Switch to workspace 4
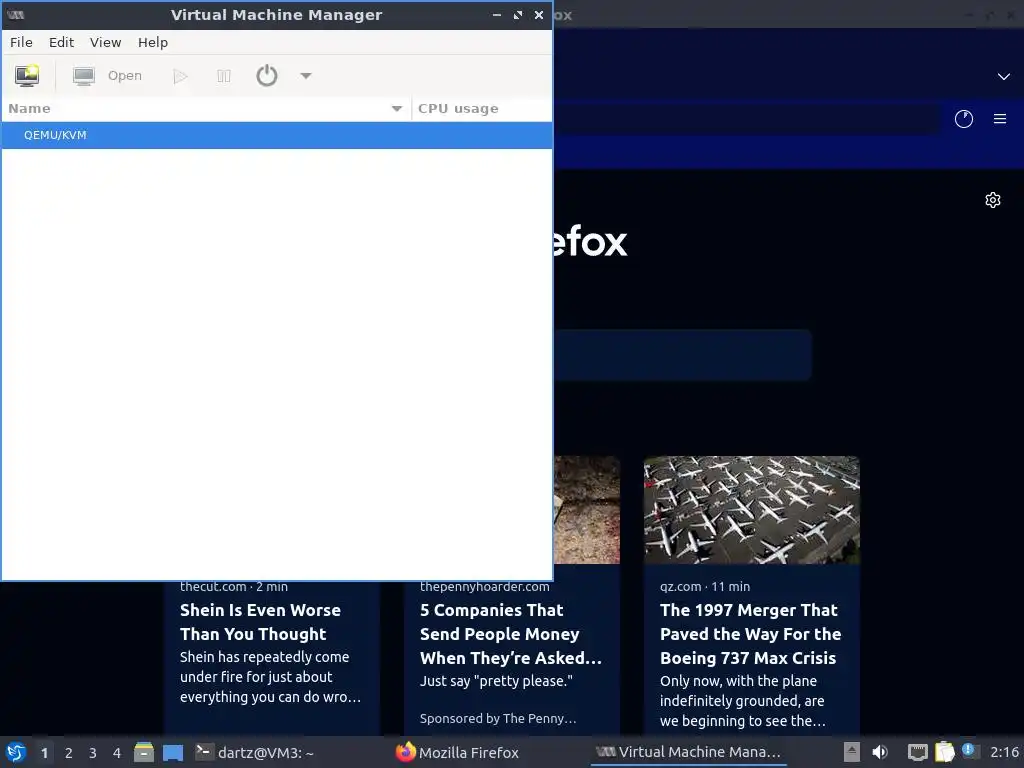This screenshot has width=1024, height=768. [x=117, y=753]
